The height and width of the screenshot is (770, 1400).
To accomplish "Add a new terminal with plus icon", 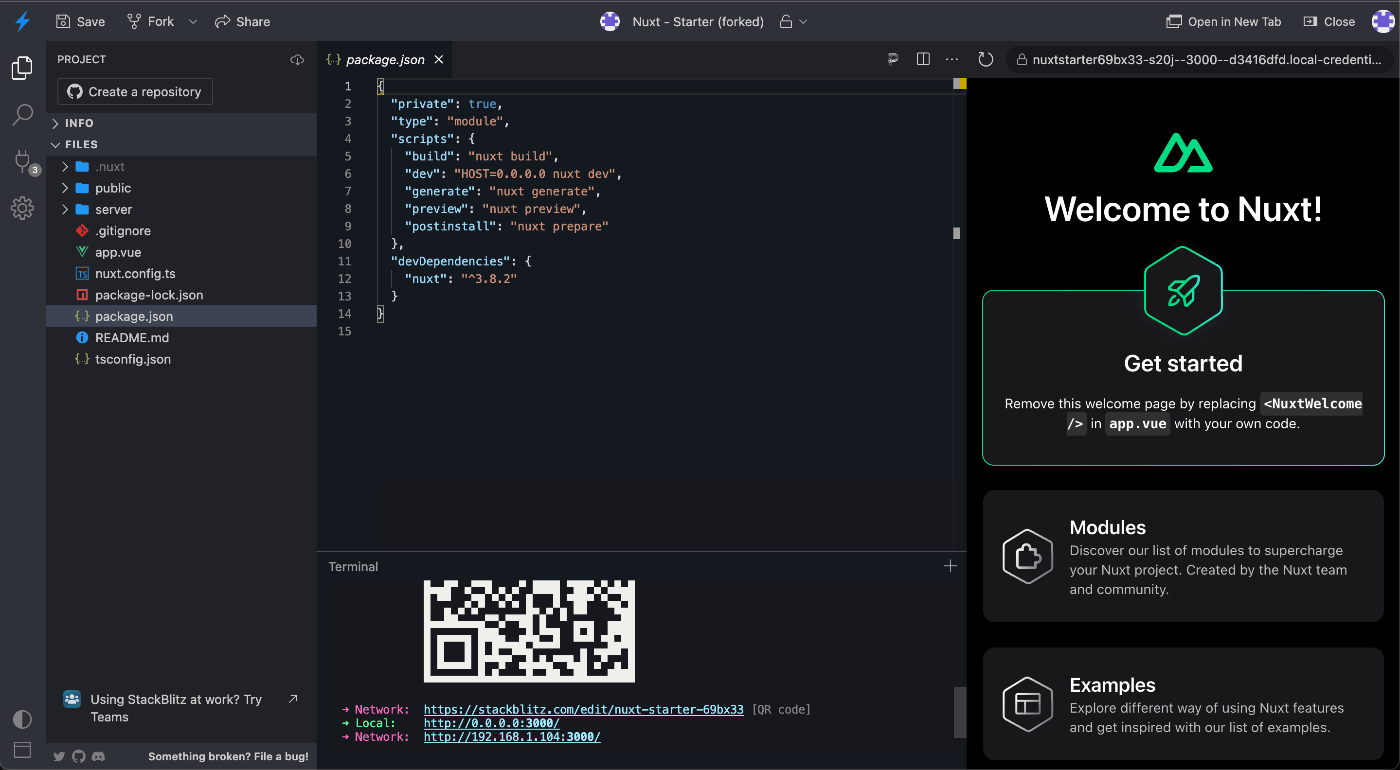I will click(x=950, y=566).
